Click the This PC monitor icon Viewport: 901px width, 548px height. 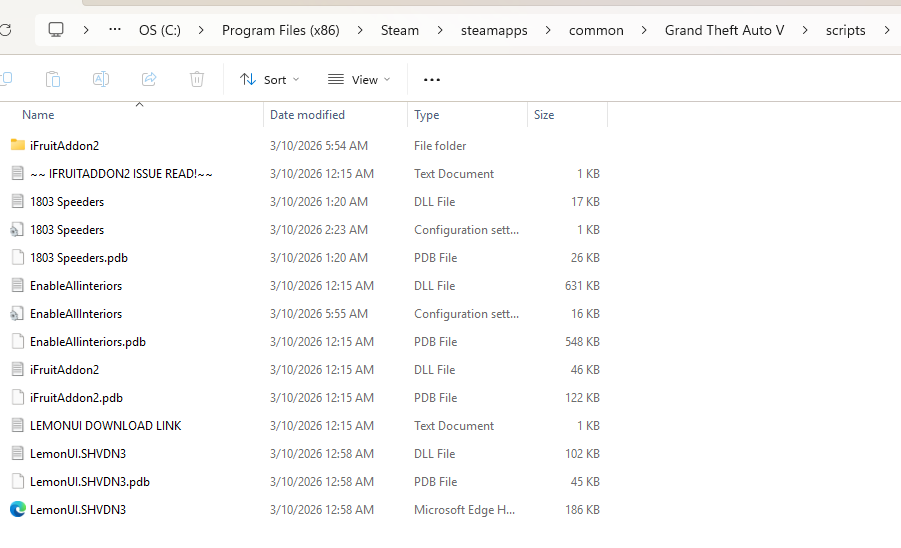[x=56, y=30]
